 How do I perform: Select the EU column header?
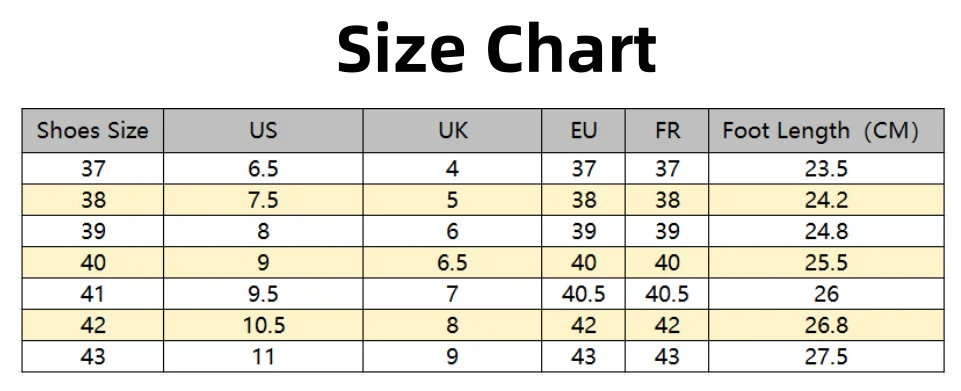[583, 131]
